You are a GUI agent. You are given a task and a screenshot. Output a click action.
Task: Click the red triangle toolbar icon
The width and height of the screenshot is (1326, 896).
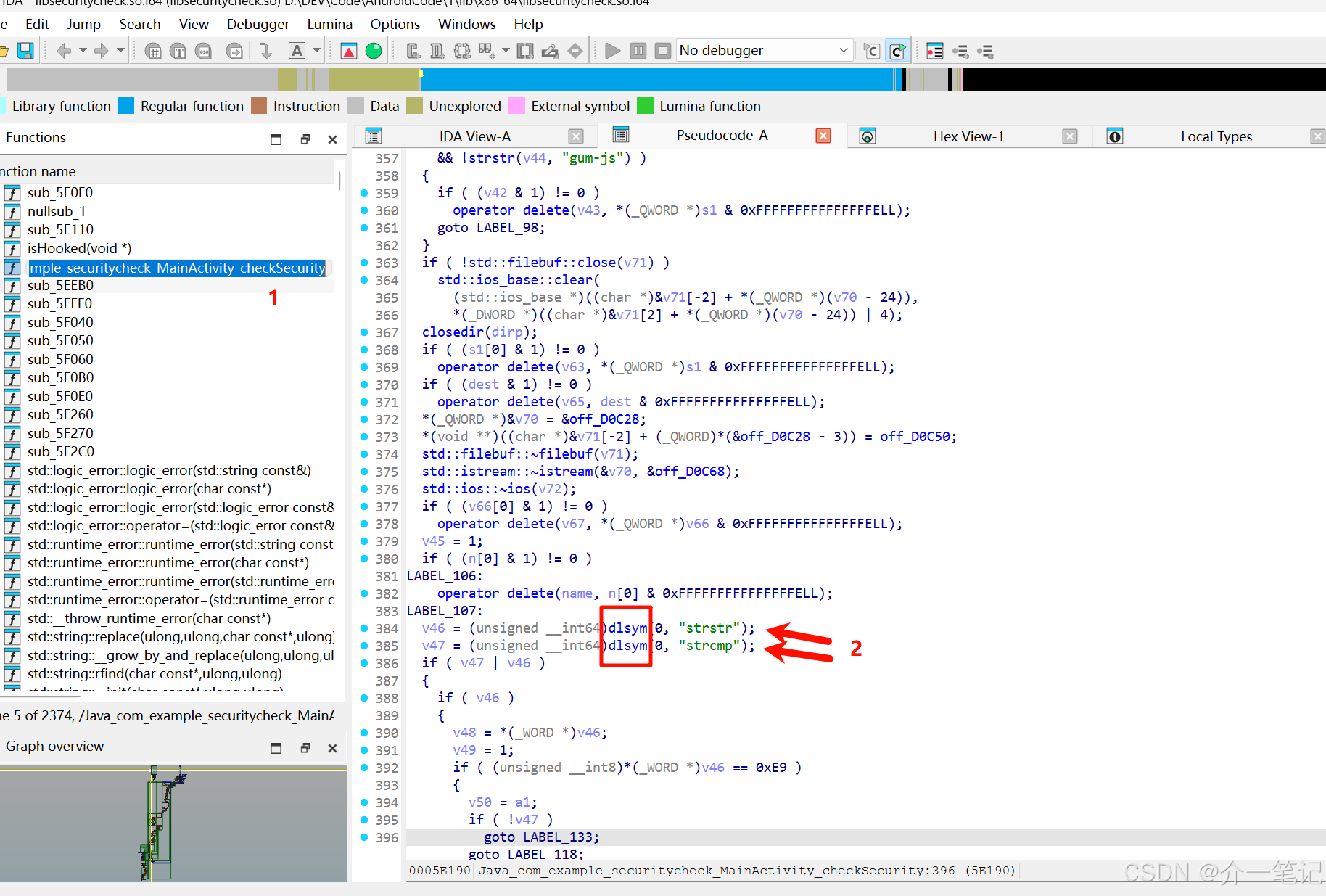click(x=349, y=51)
